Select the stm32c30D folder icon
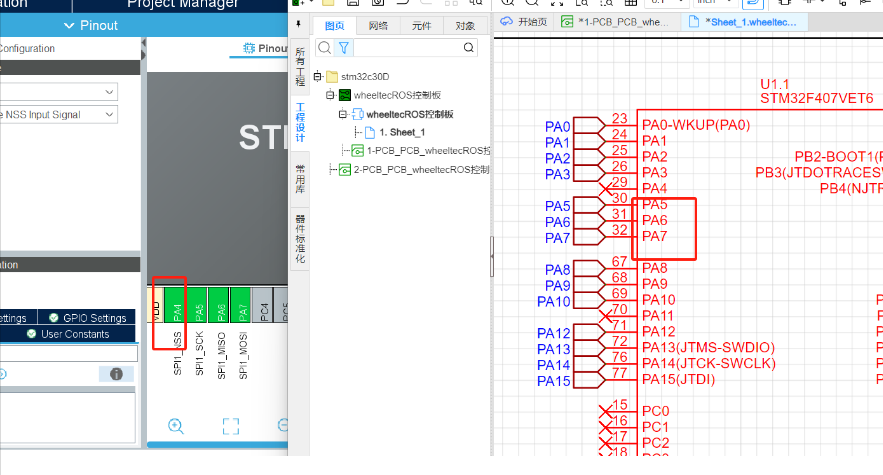The width and height of the screenshot is (883, 475). 332,77
